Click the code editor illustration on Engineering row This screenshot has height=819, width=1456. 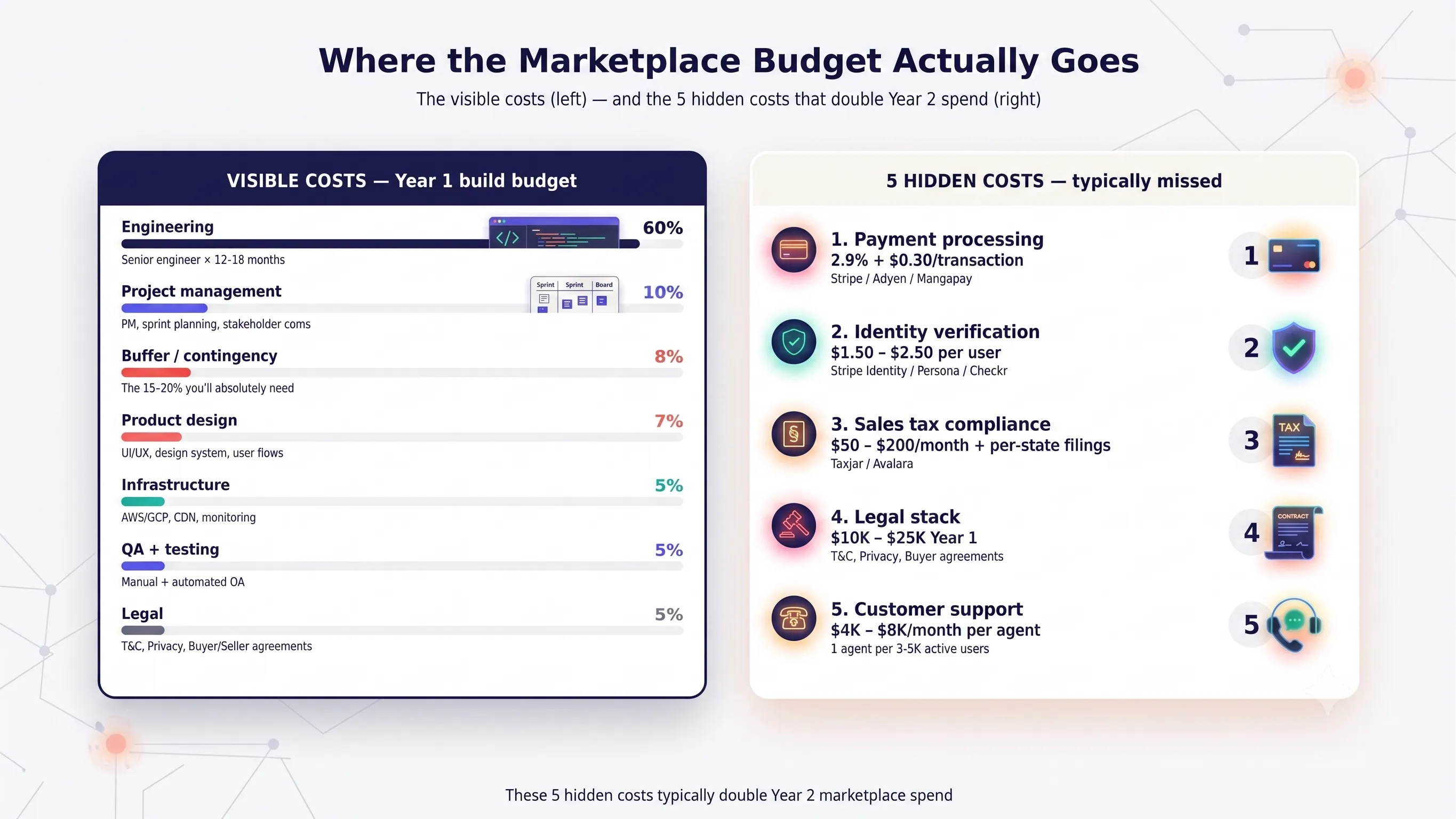click(554, 232)
